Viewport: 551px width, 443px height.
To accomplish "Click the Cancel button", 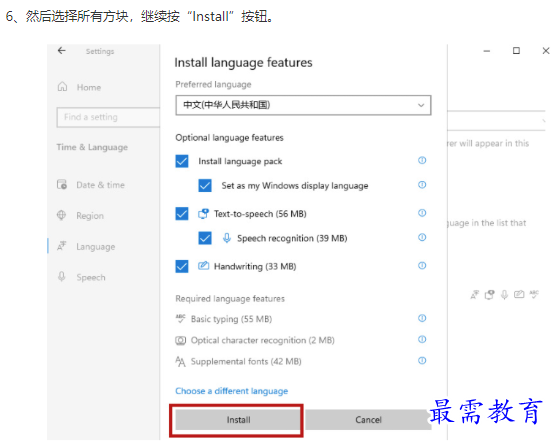I will [x=368, y=420].
